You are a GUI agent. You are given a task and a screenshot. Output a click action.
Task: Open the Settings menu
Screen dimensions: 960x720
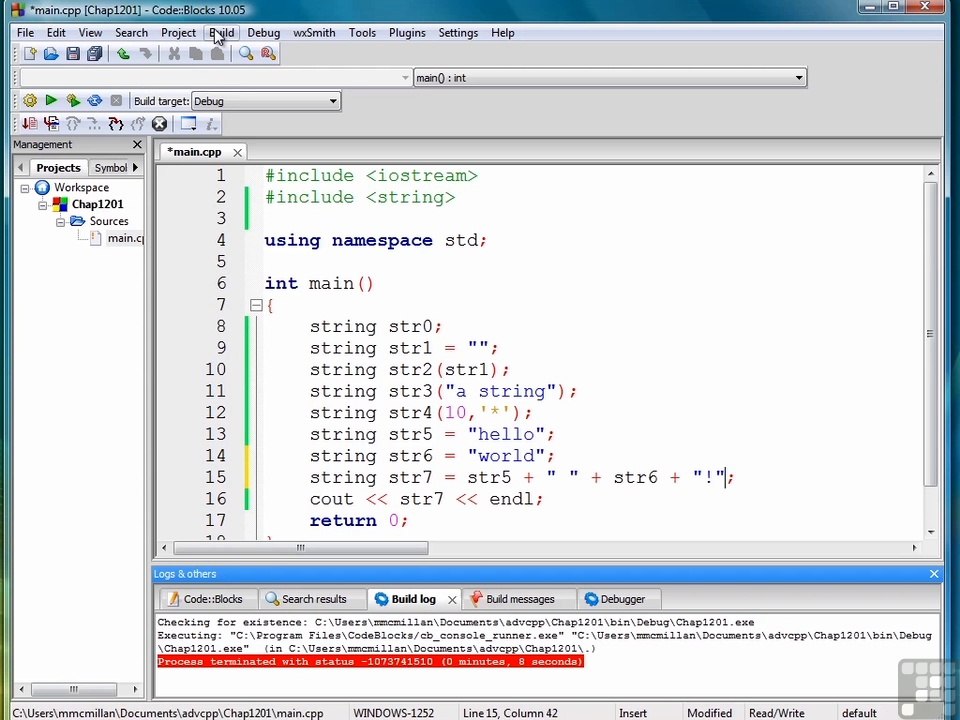pos(458,33)
